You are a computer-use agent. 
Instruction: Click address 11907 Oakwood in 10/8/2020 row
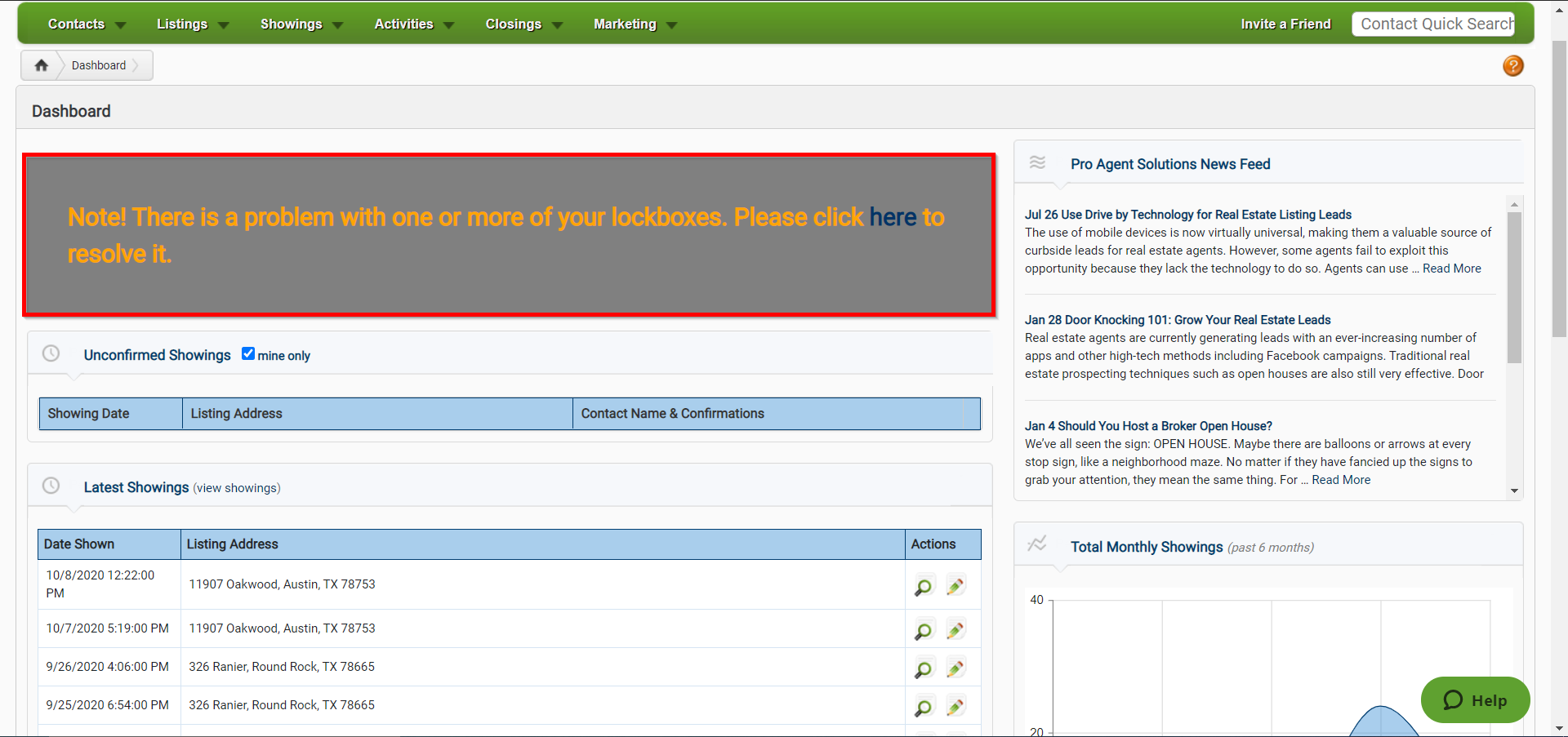282,584
